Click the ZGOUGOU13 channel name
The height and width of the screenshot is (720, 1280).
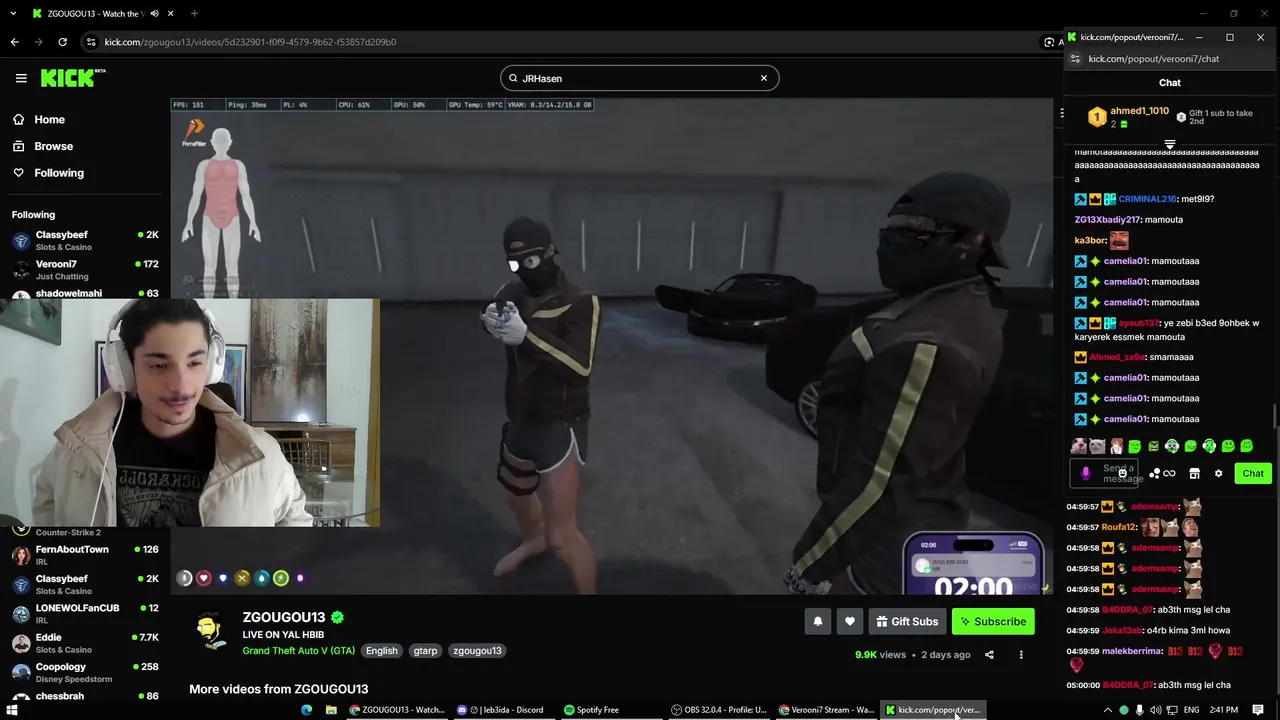tap(284, 617)
